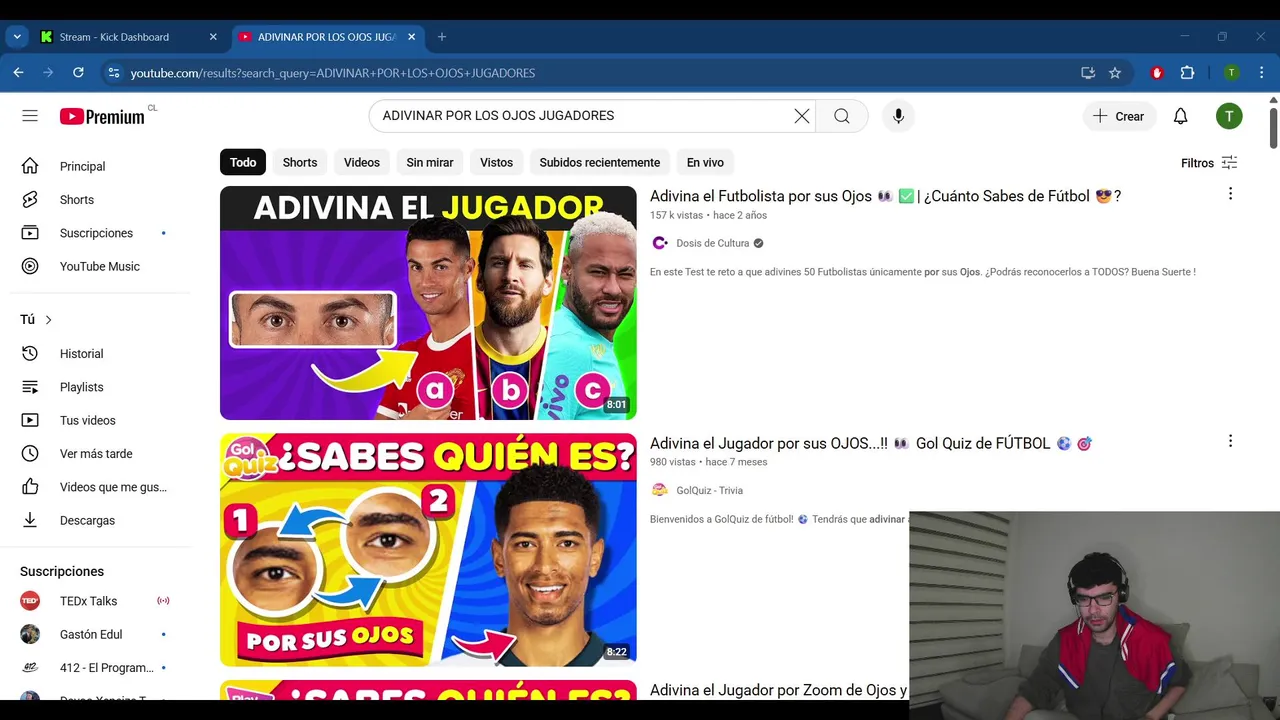1280x720 pixels.
Task: Expand the Tú section chevron
Action: pos(48,320)
